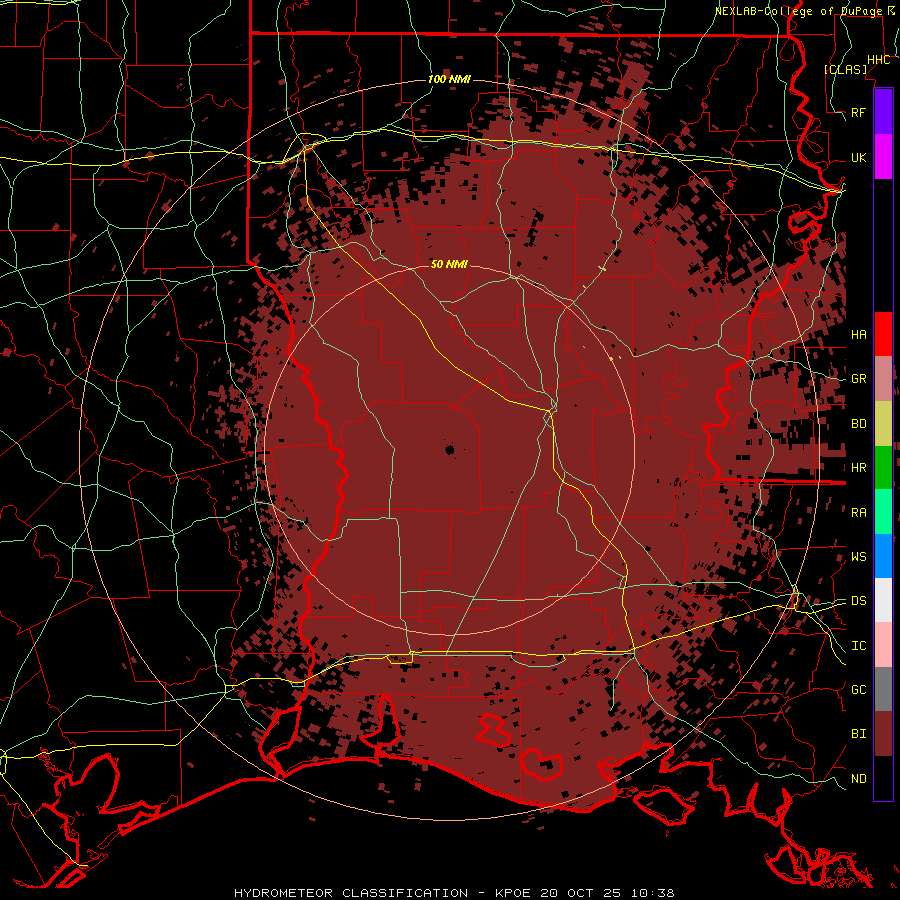Click the "ND" legend label
900x900 pixels.
(859, 778)
